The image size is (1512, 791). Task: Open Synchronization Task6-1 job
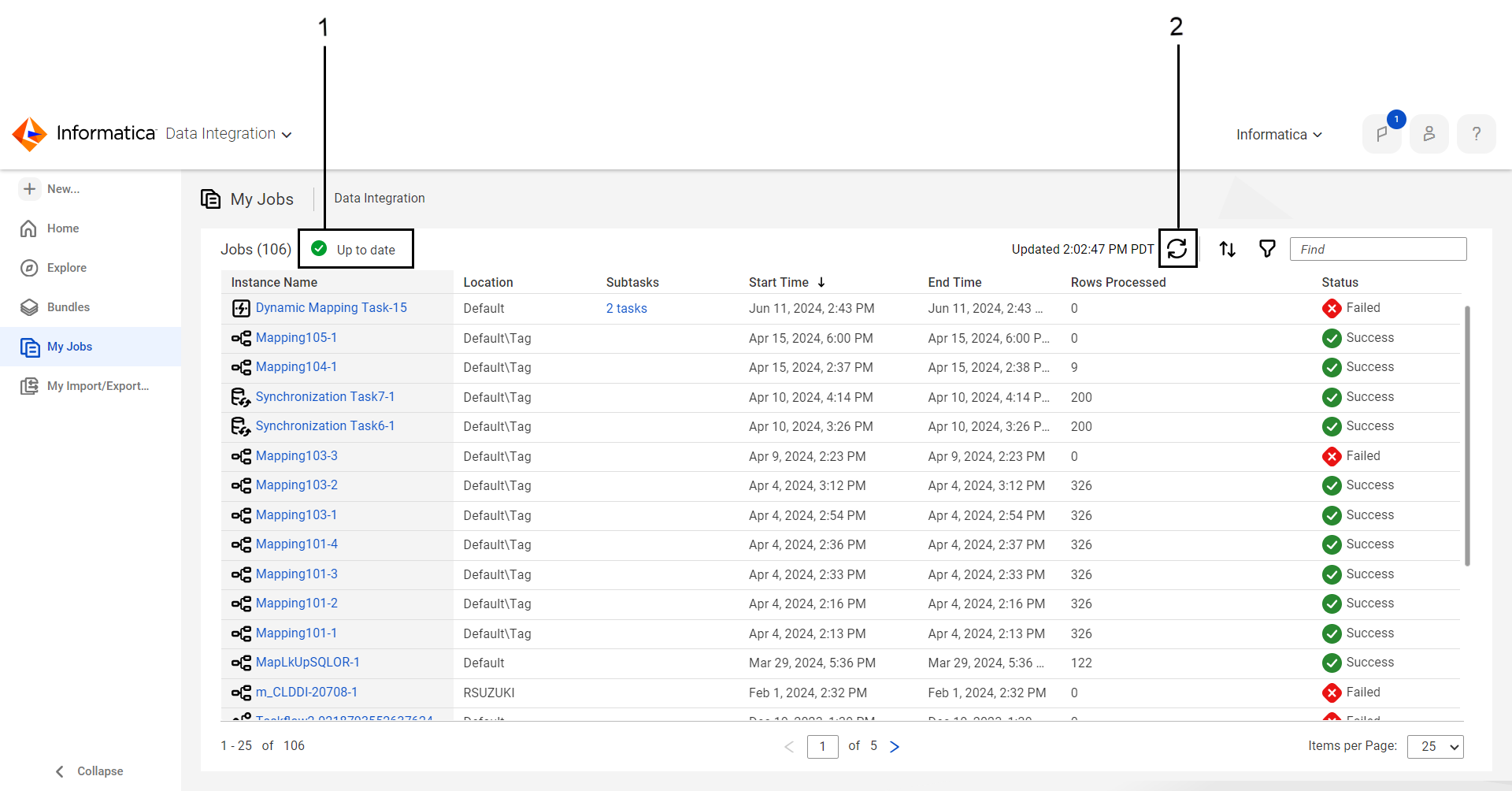click(x=325, y=426)
